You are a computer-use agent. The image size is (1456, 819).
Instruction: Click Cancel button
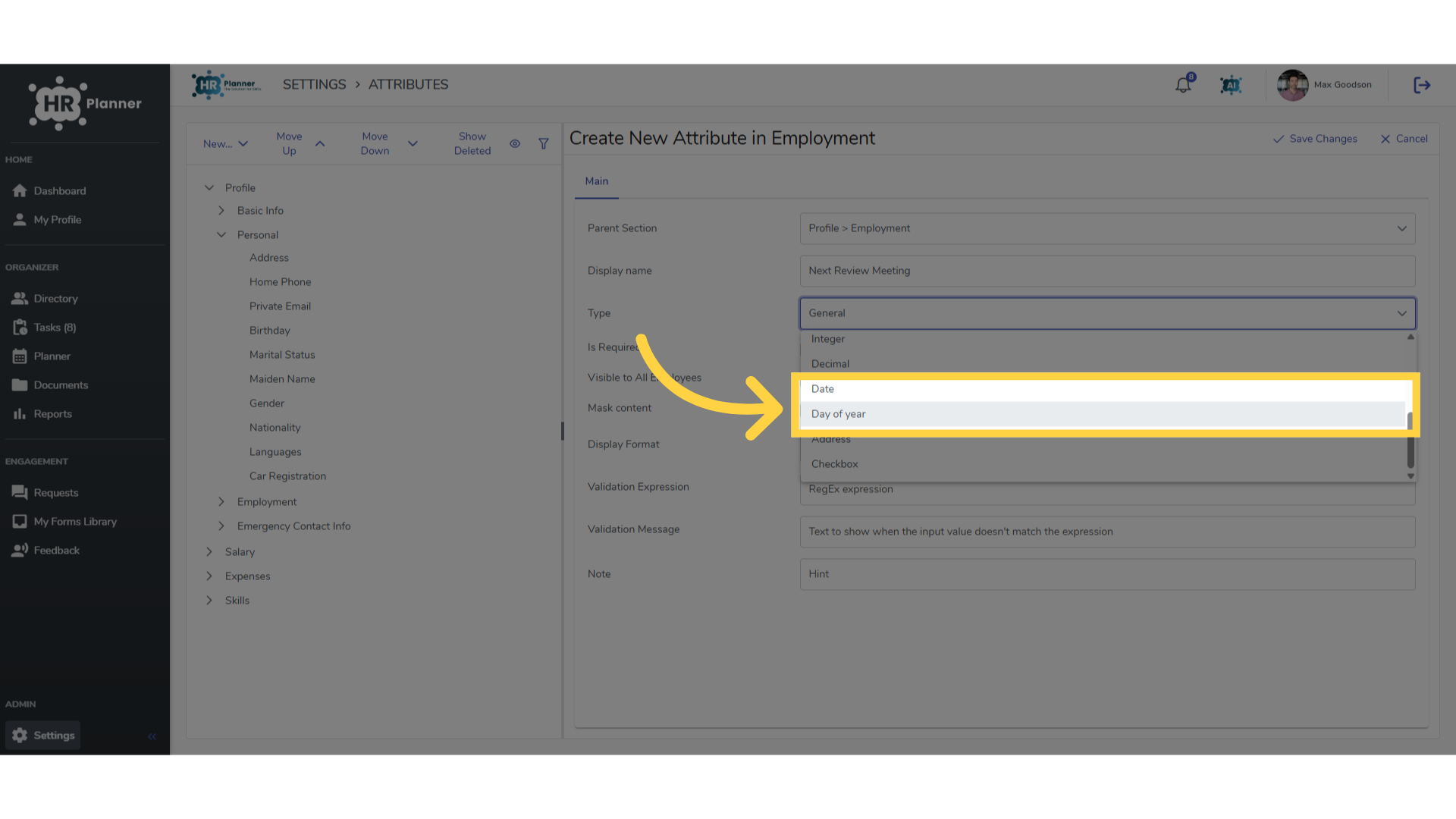tap(1404, 139)
